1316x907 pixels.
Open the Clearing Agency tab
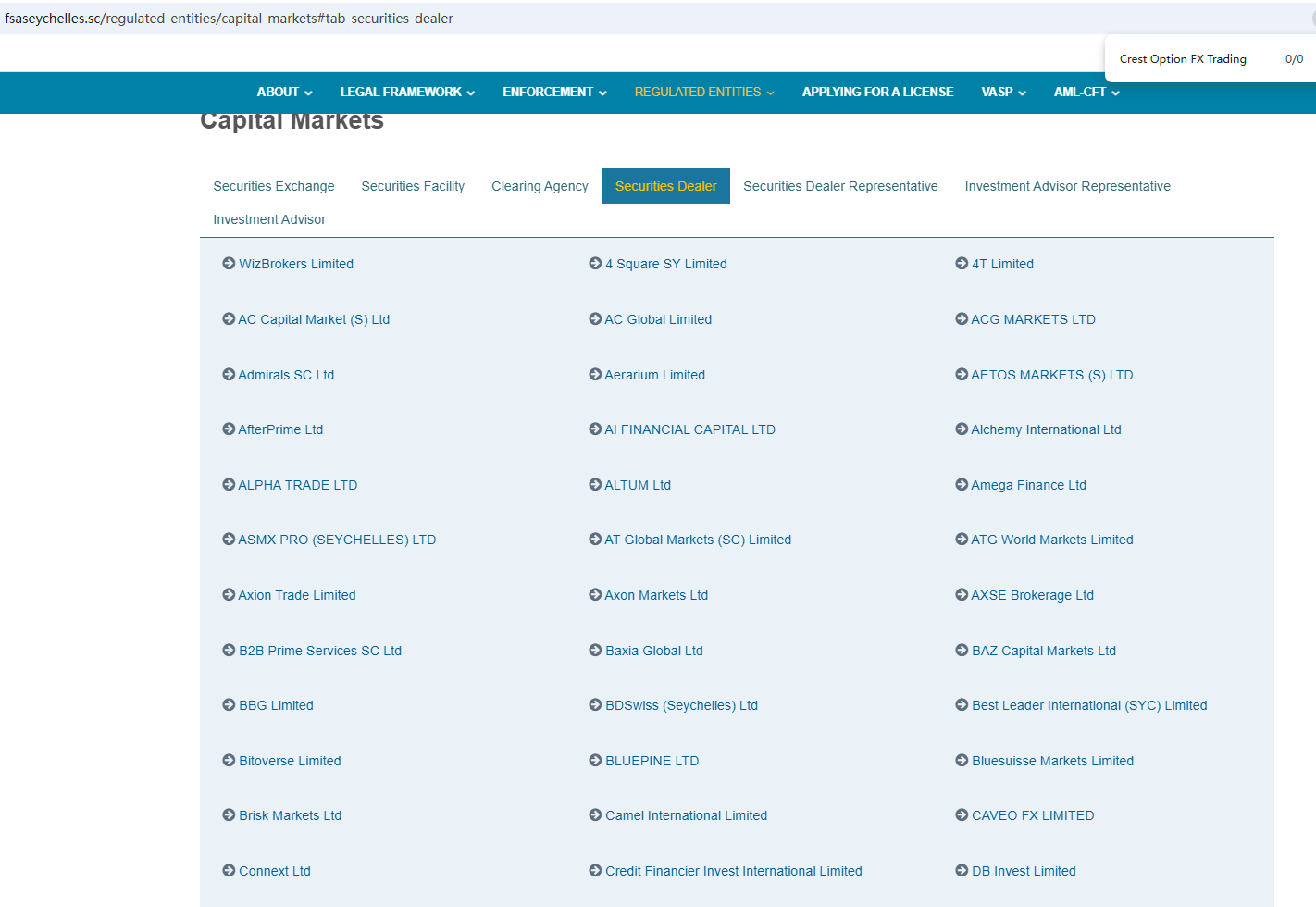click(x=540, y=186)
